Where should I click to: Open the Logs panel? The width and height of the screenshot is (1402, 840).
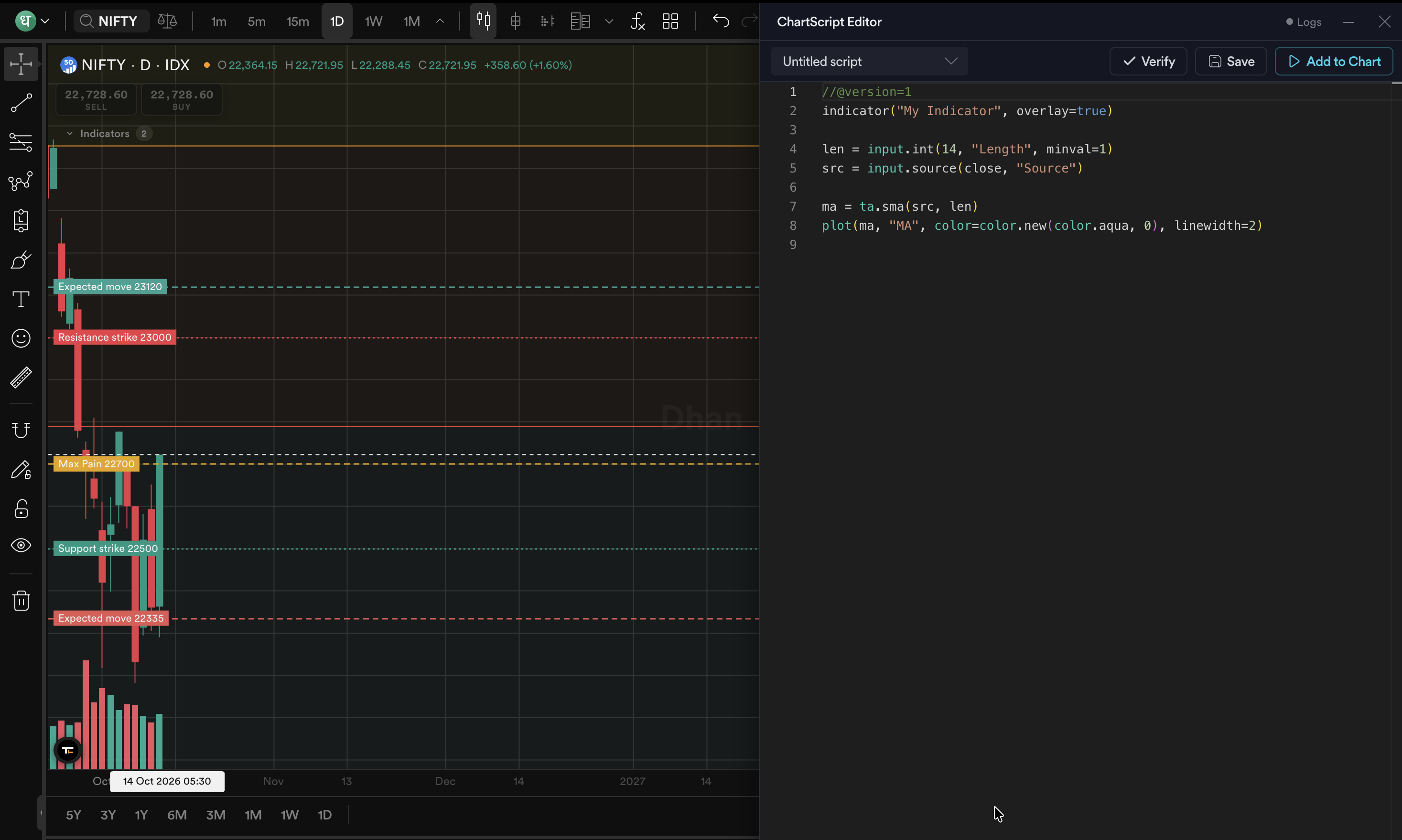tap(1304, 22)
